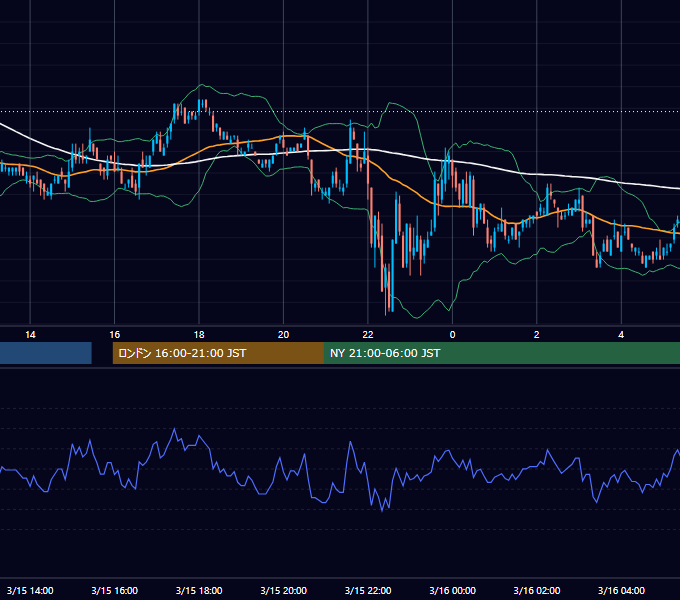Image resolution: width=680 pixels, height=600 pixels.
Task: Click the 3/15 16:00 date label
Action: tap(114, 590)
